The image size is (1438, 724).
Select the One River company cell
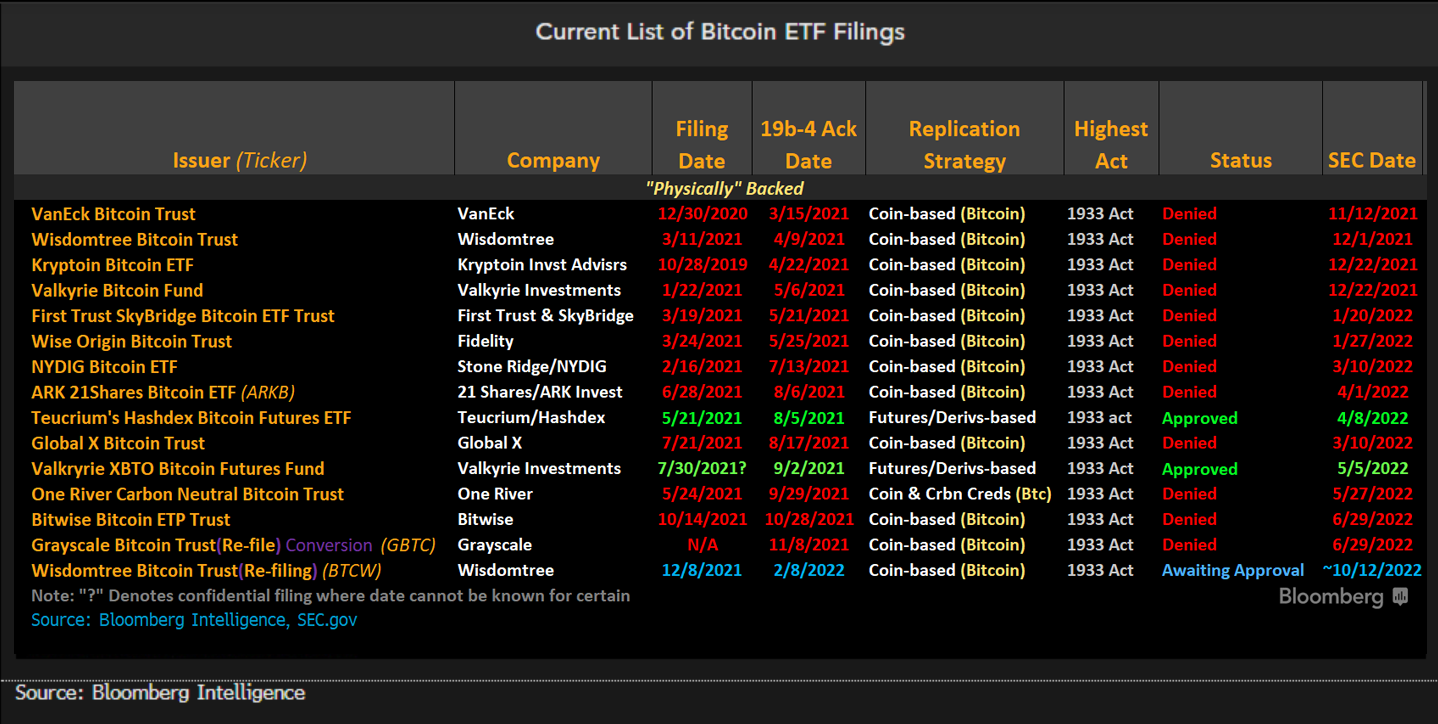tap(495, 494)
